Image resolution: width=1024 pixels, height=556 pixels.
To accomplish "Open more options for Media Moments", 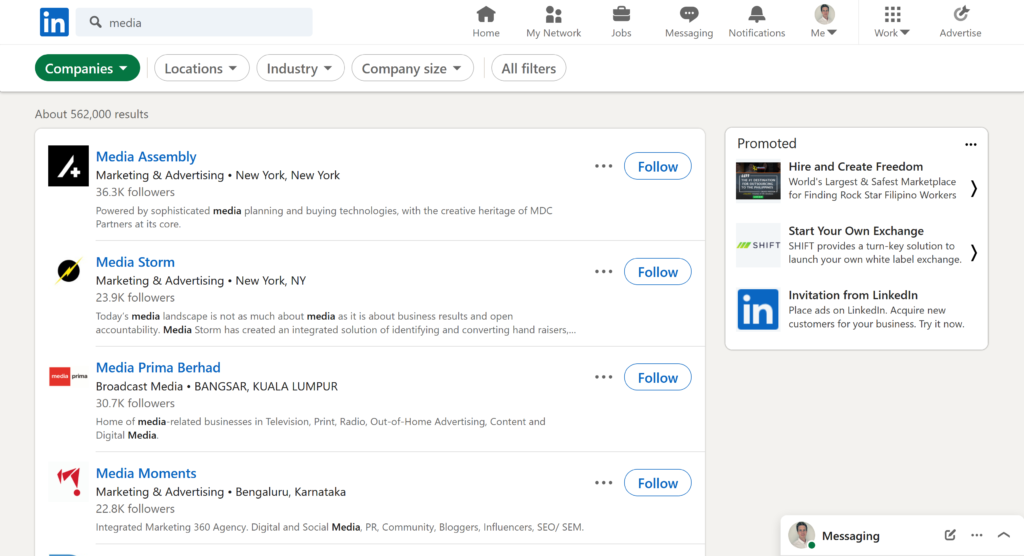I will tap(603, 483).
